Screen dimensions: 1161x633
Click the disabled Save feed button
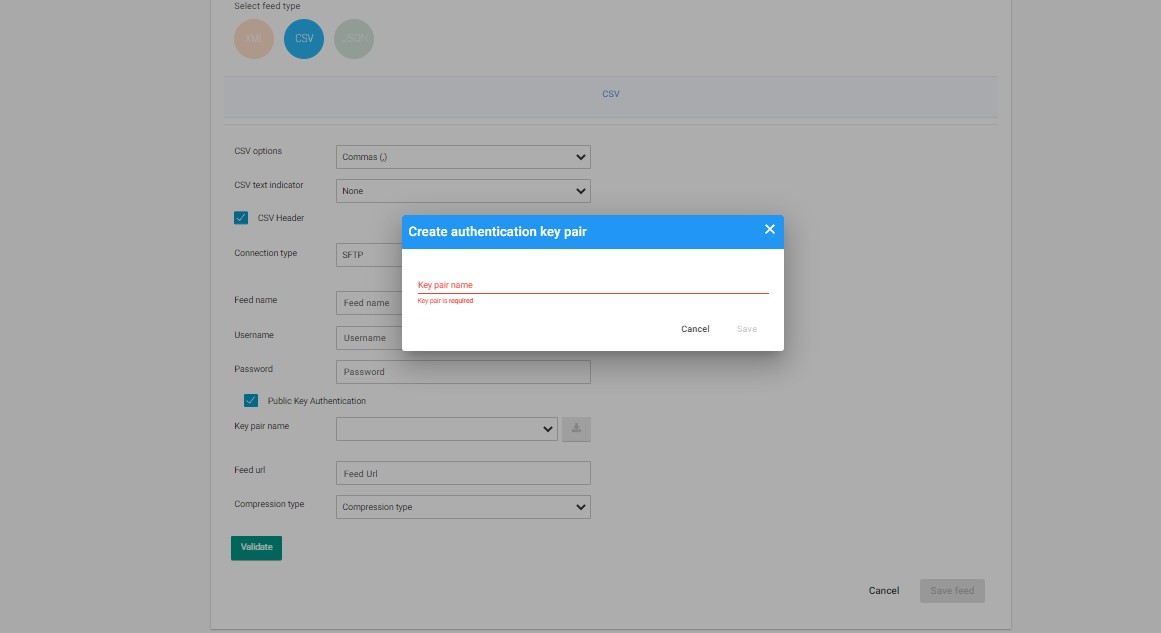coord(951,591)
